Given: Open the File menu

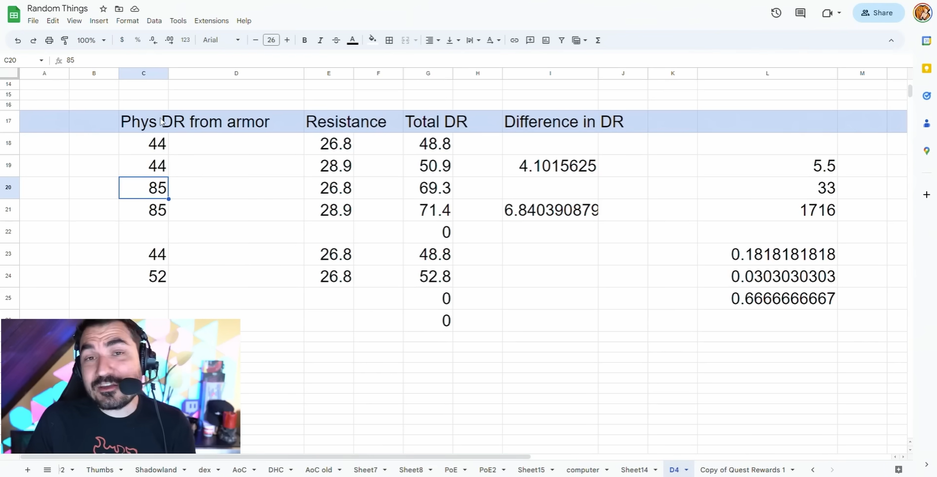Looking at the screenshot, I should pyautogui.click(x=33, y=20).
